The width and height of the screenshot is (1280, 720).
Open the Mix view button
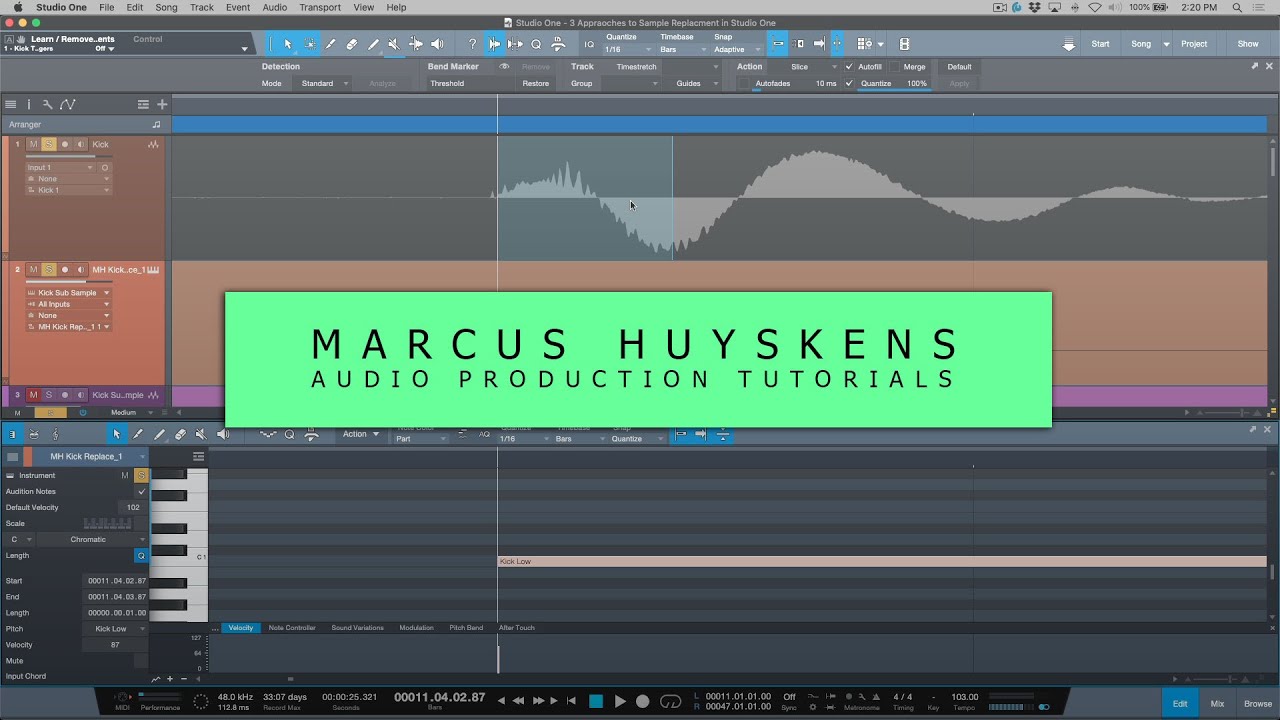coord(1217,704)
